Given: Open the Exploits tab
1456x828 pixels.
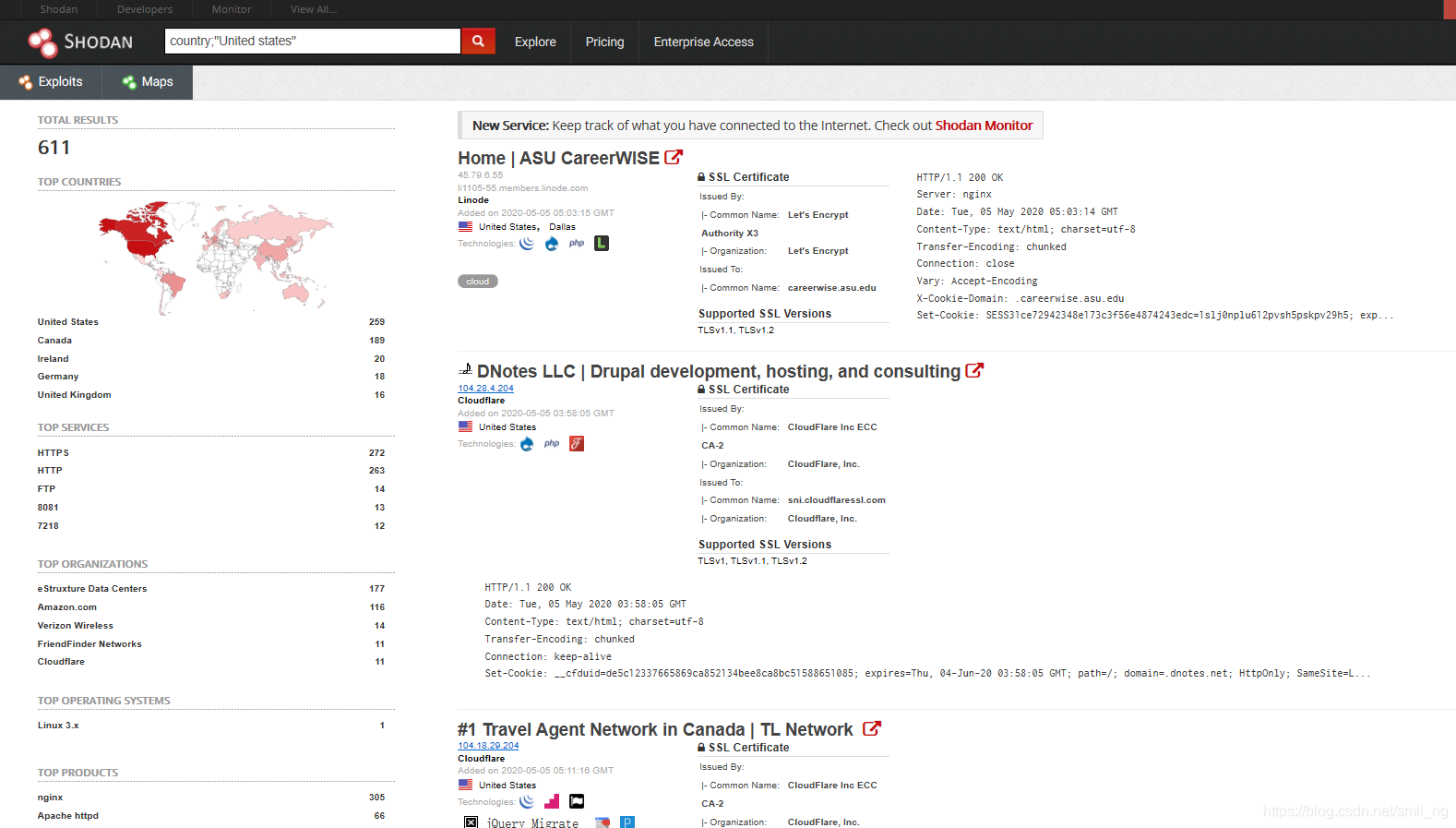Looking at the screenshot, I should [x=51, y=82].
